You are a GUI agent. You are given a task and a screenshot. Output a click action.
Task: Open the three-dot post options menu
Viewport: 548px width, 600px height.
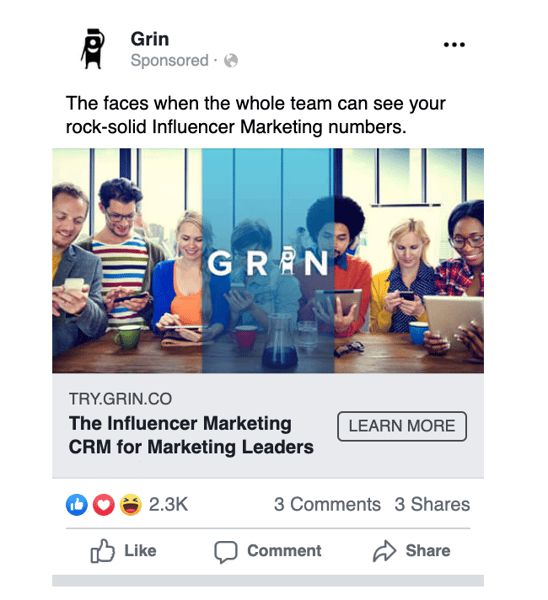coord(454,45)
